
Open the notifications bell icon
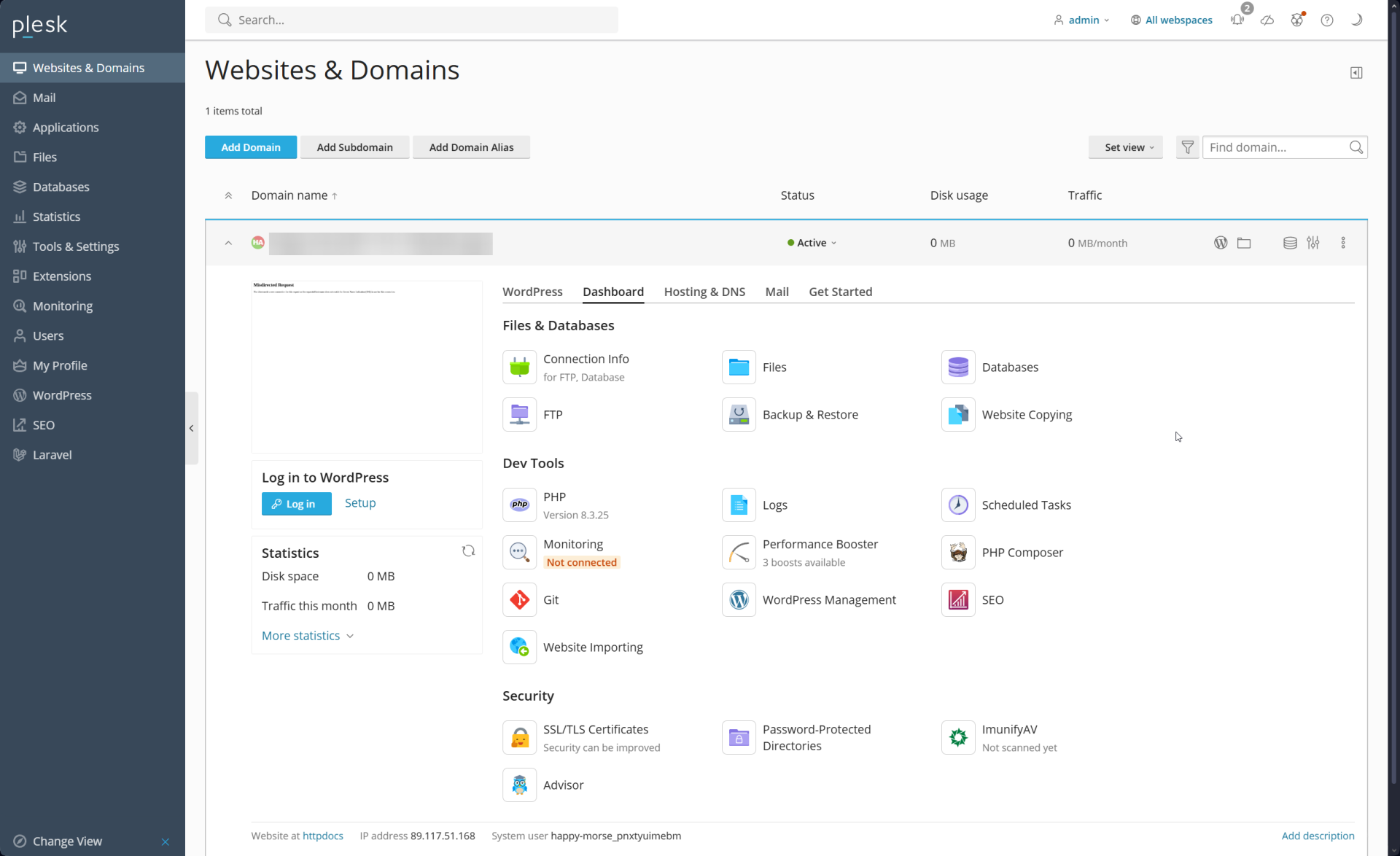[x=1237, y=20]
